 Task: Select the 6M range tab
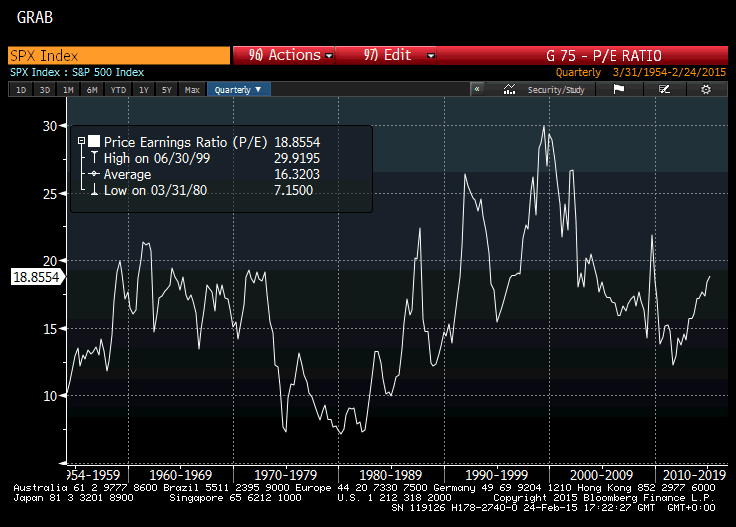point(93,89)
